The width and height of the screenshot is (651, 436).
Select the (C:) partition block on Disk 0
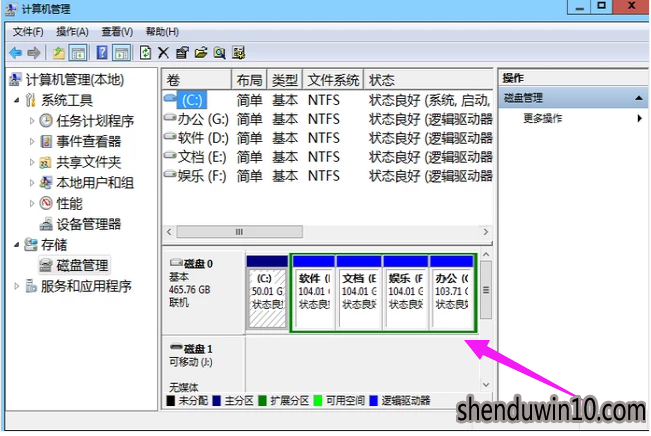(x=267, y=293)
